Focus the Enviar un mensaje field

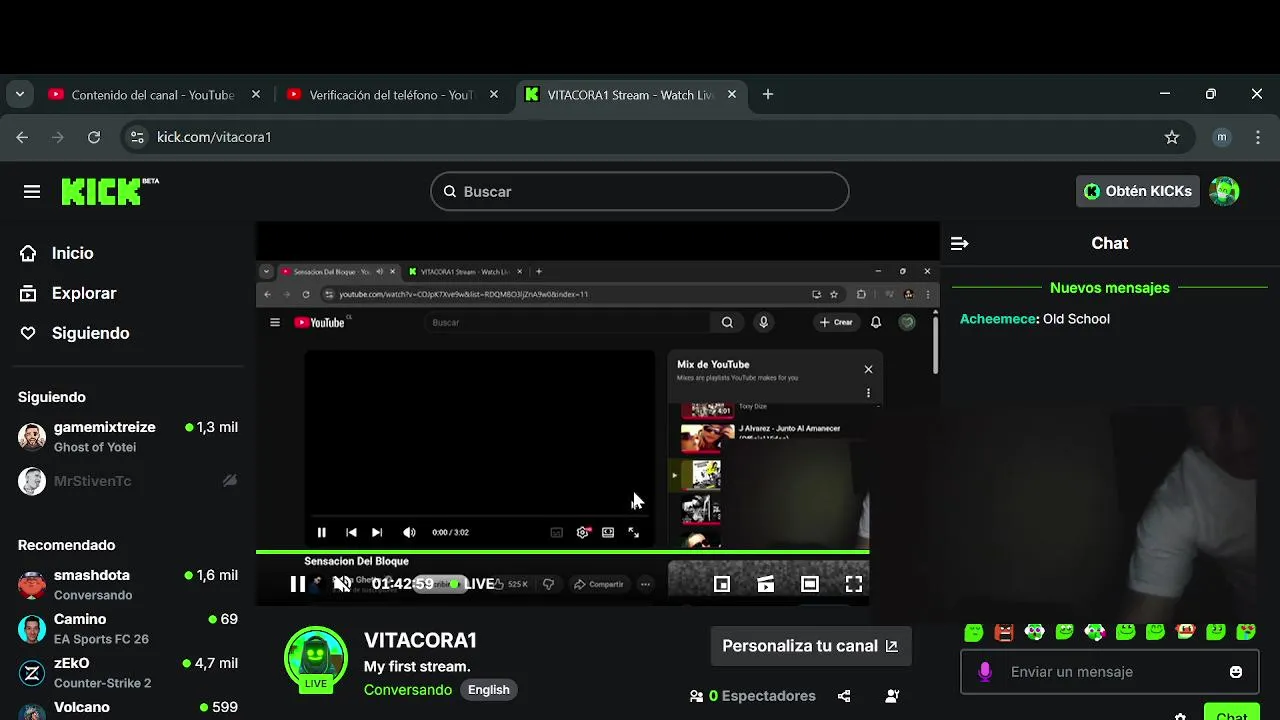1110,672
